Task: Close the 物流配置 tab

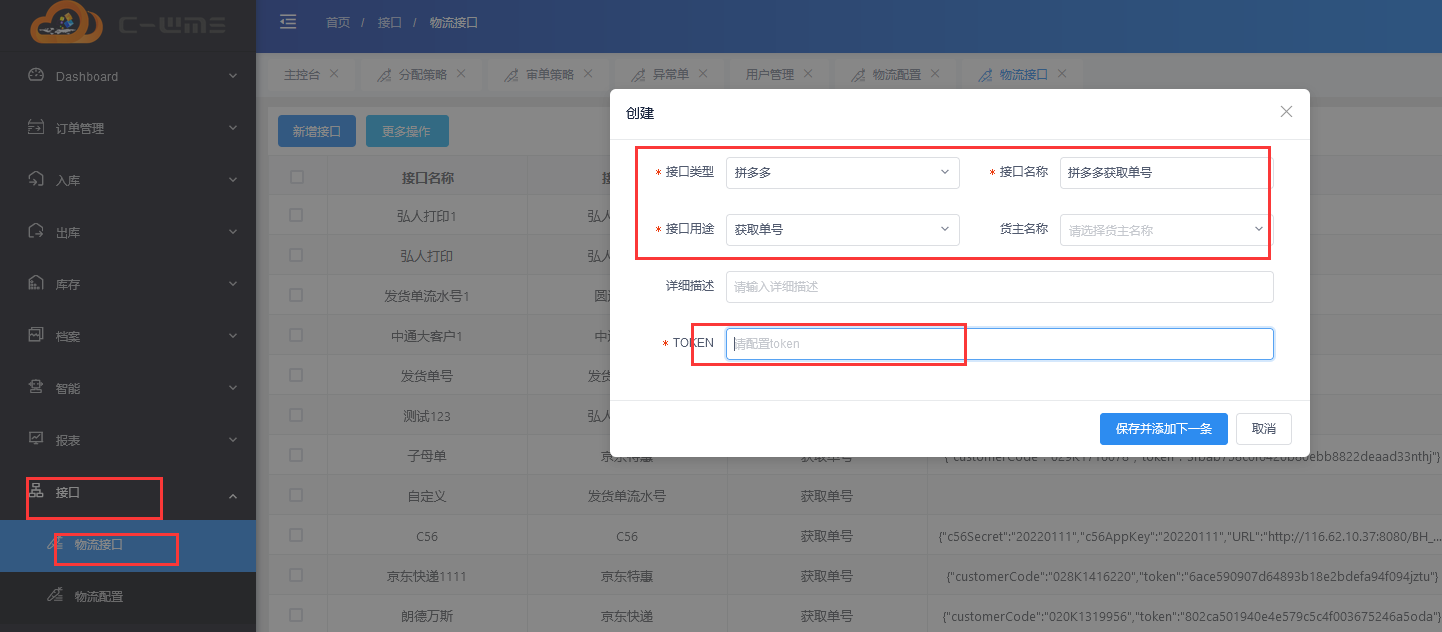Action: click(x=935, y=73)
